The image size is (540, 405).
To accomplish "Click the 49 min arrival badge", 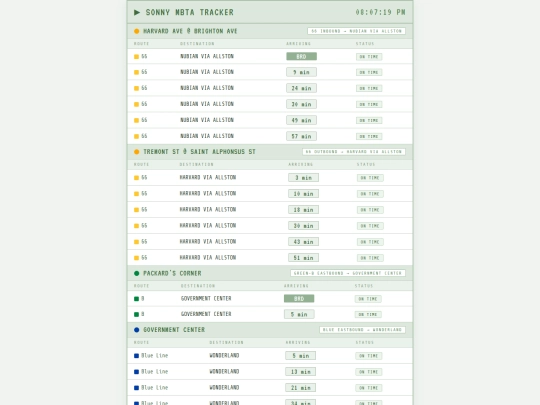I will 301,120.
